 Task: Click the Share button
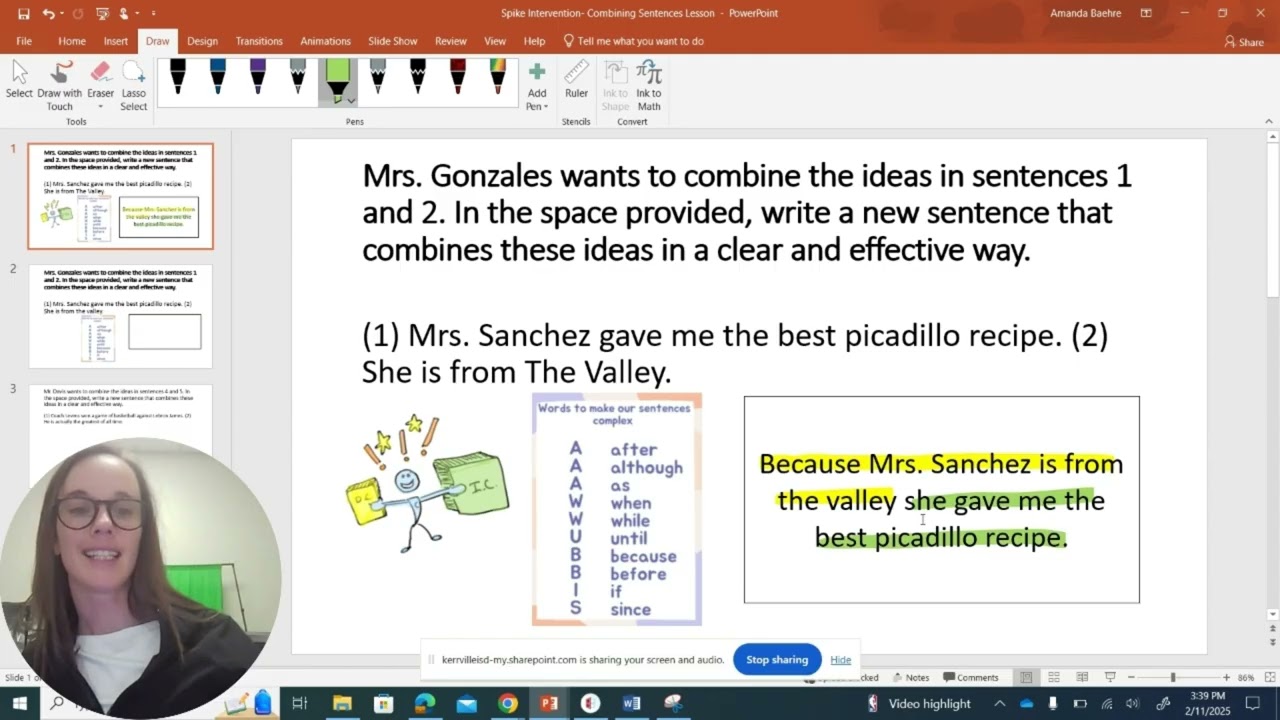pyautogui.click(x=1244, y=42)
